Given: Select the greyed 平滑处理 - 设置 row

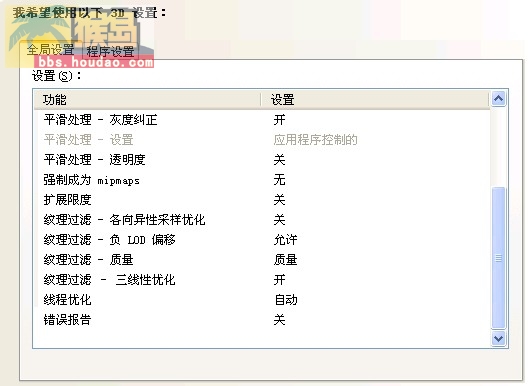Looking at the screenshot, I should 262,140.
